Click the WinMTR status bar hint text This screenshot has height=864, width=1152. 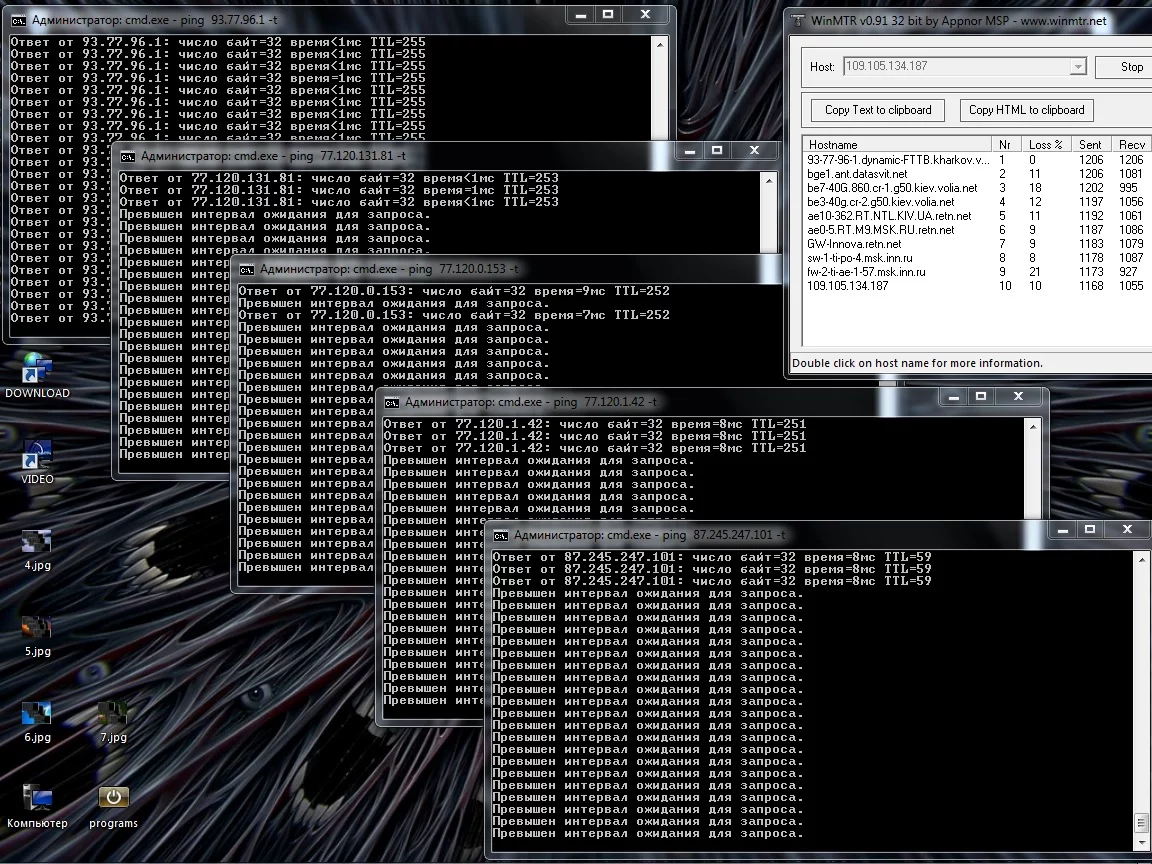point(917,364)
